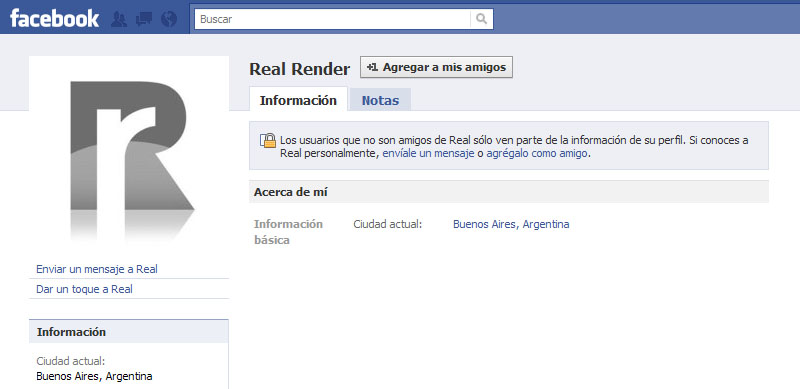The height and width of the screenshot is (389, 800).
Task: Open the notifications globe icon
Action: pyautogui.click(x=169, y=19)
